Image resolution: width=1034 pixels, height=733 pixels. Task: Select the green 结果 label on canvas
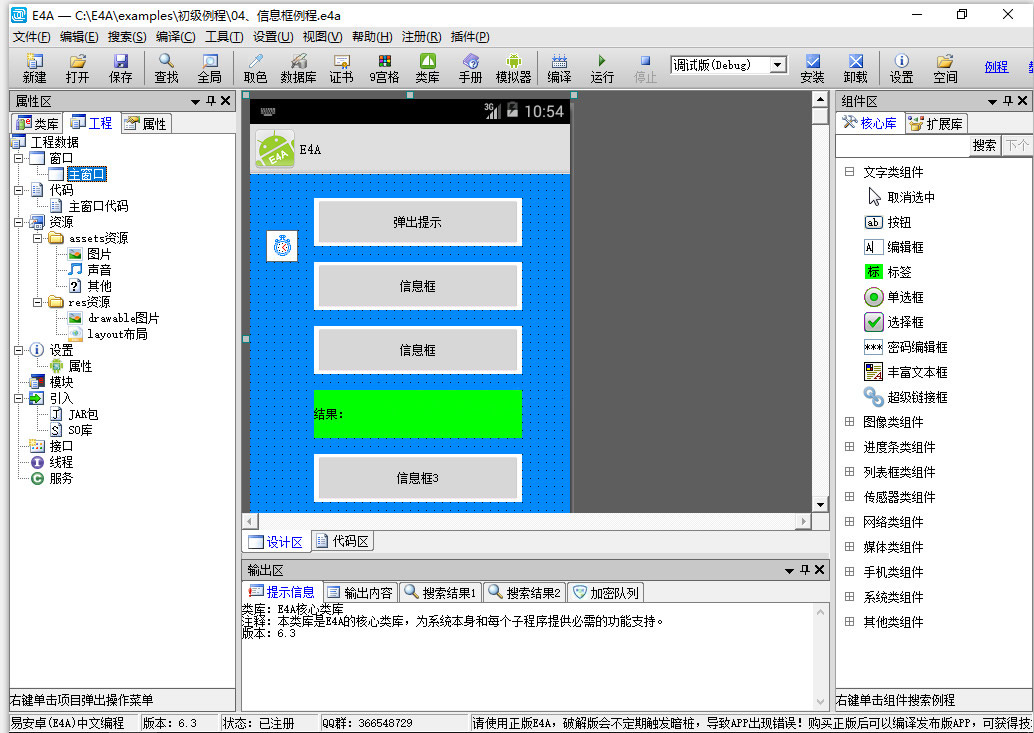pos(417,414)
